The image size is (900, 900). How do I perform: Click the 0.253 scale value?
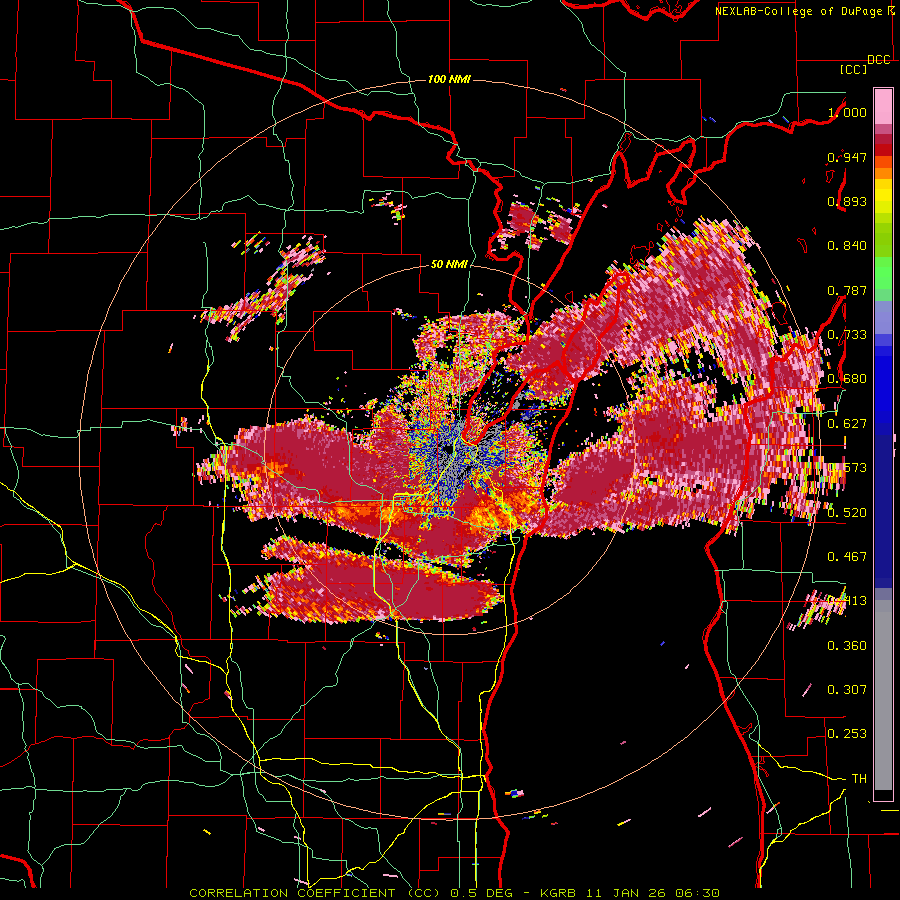[847, 734]
